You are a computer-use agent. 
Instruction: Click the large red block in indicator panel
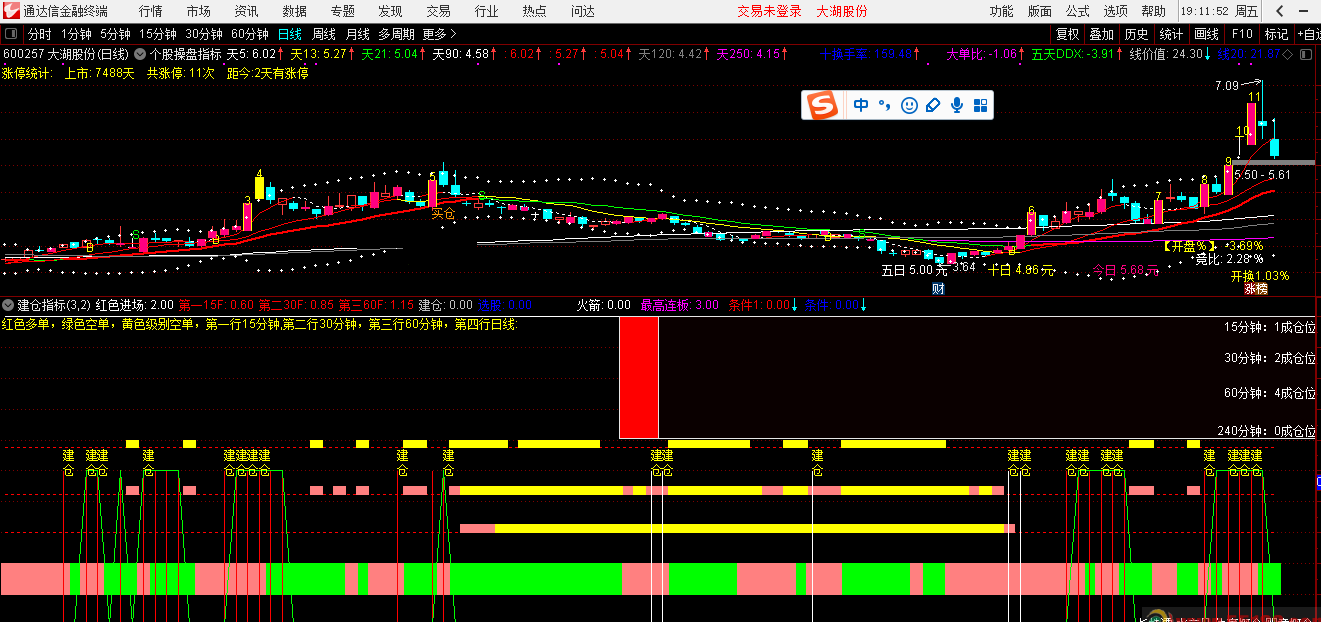click(x=638, y=377)
